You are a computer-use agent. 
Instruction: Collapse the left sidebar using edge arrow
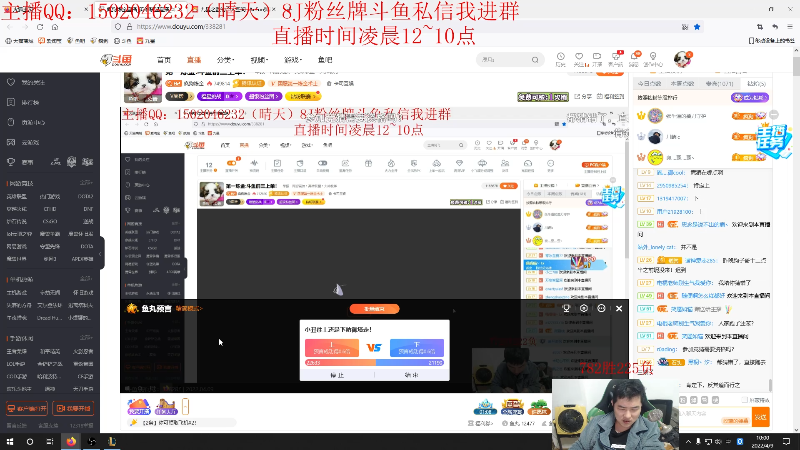coord(100,254)
